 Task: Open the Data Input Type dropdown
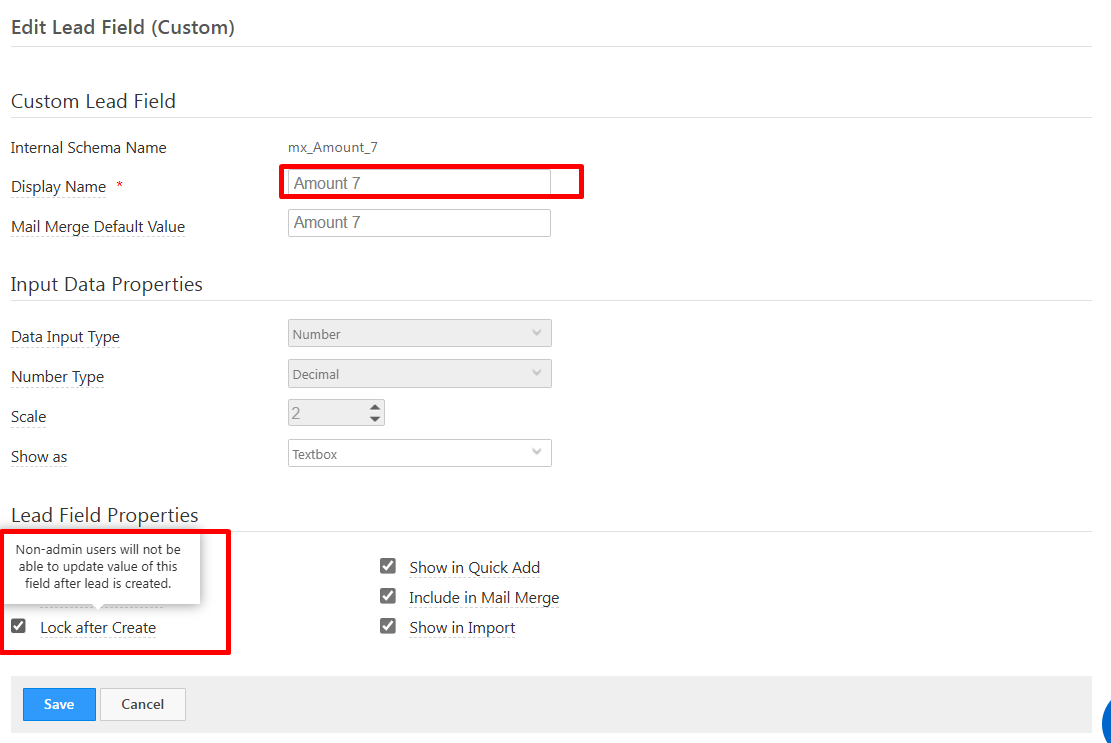419,334
